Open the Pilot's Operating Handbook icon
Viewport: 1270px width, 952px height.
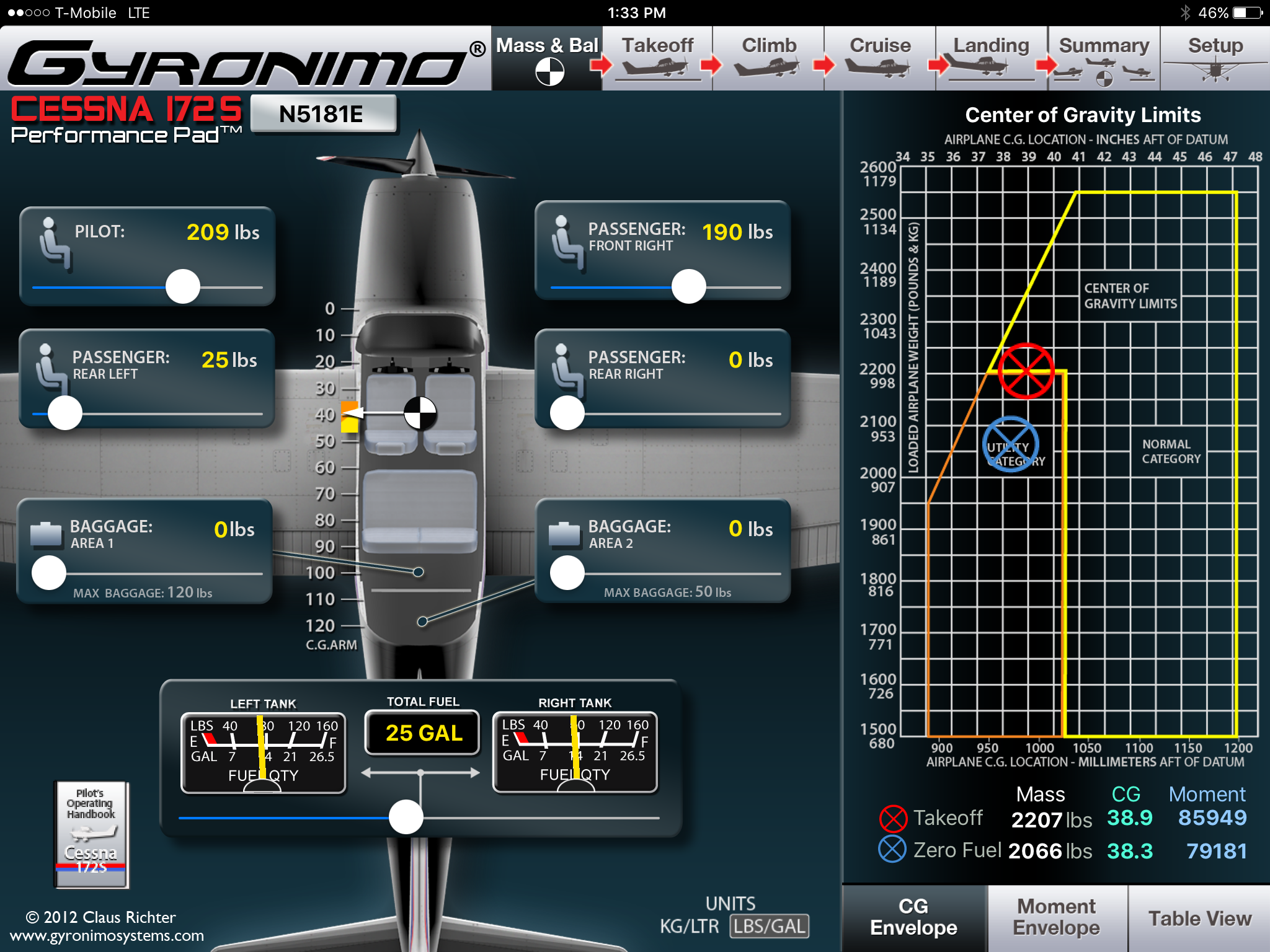pos(92,834)
